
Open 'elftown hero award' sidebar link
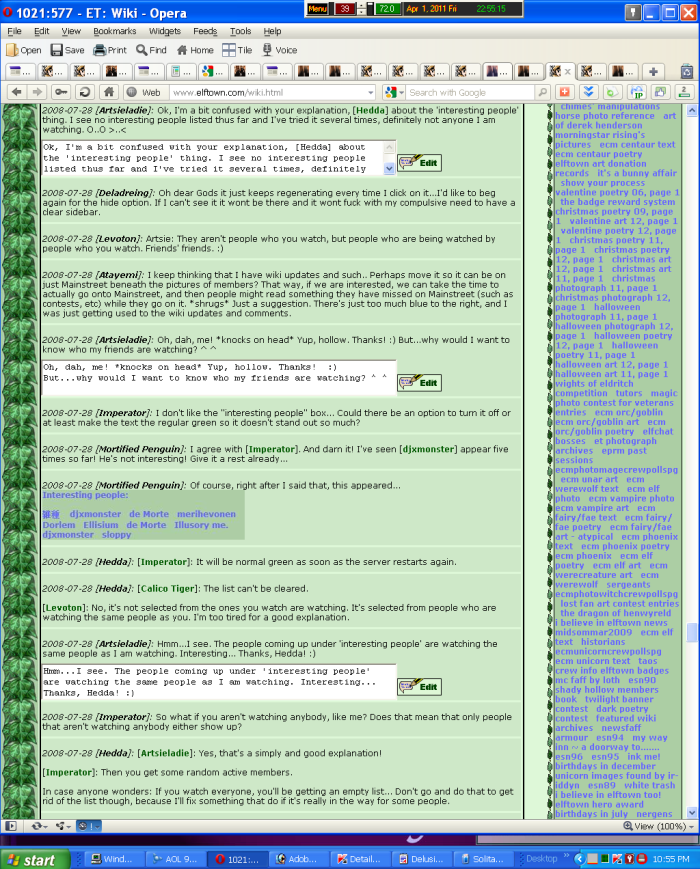(x=600, y=804)
